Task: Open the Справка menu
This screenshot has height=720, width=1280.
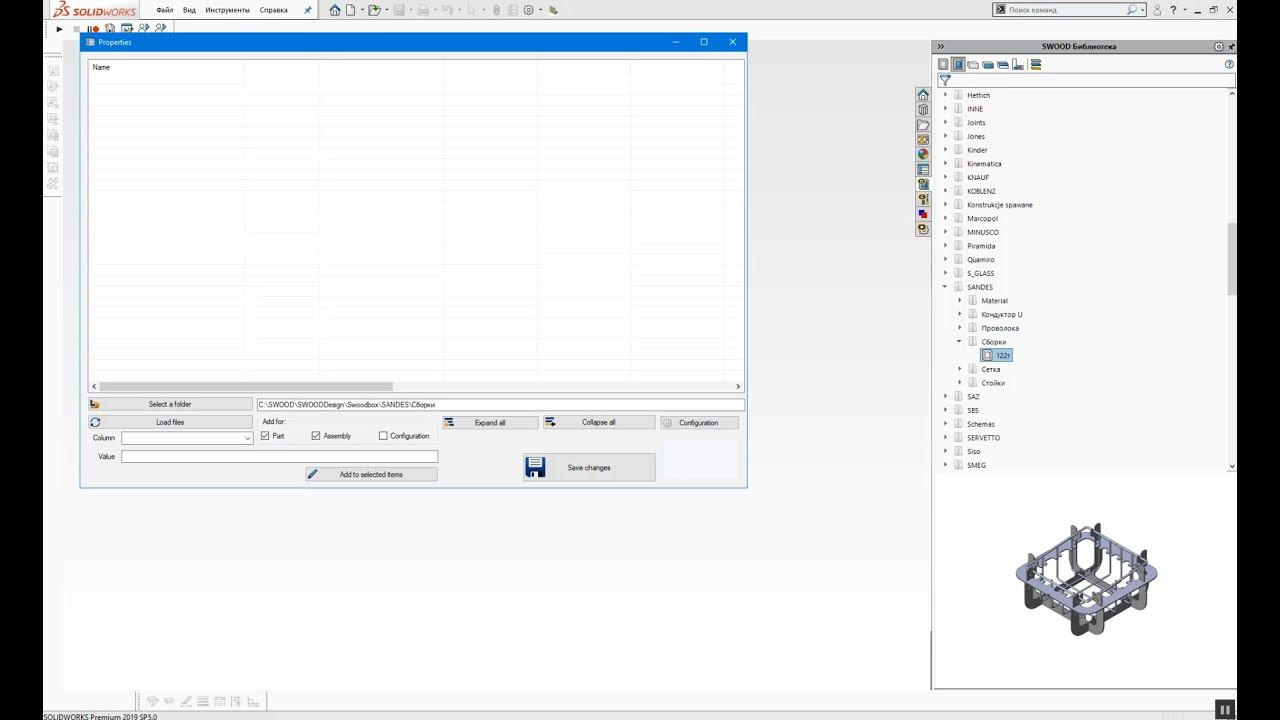Action: 273,10
